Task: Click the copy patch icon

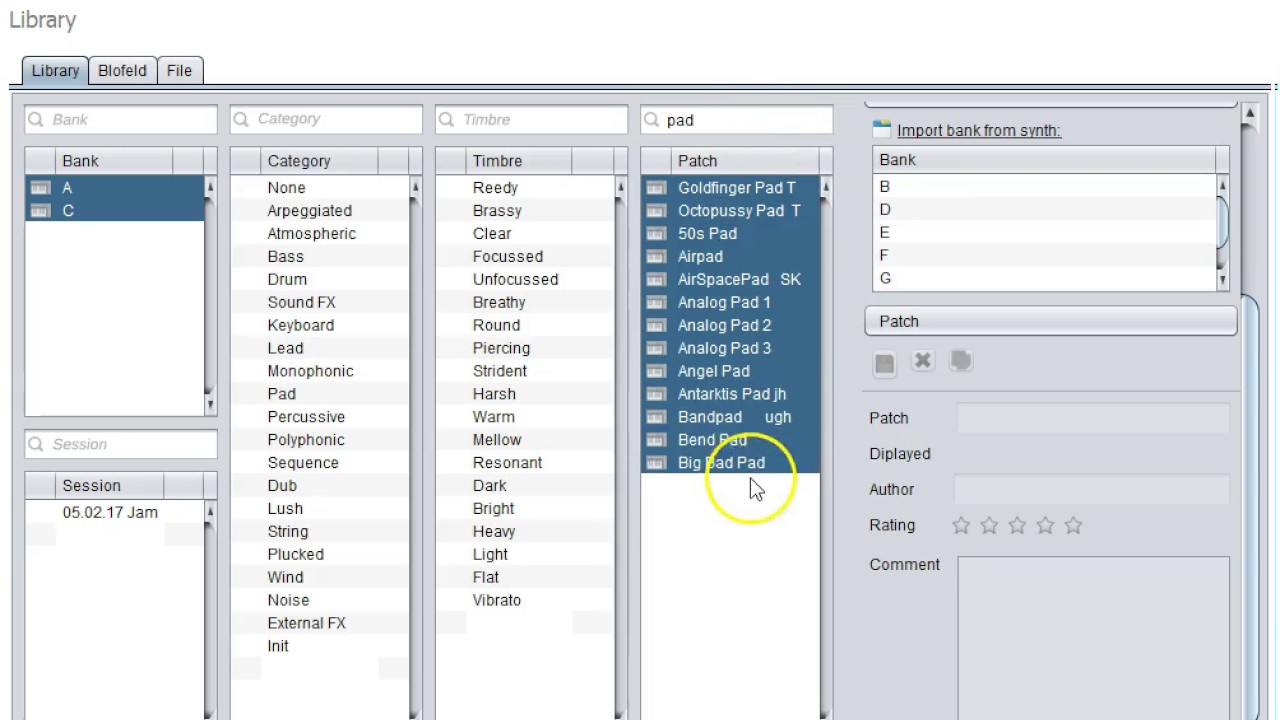Action: 961,361
